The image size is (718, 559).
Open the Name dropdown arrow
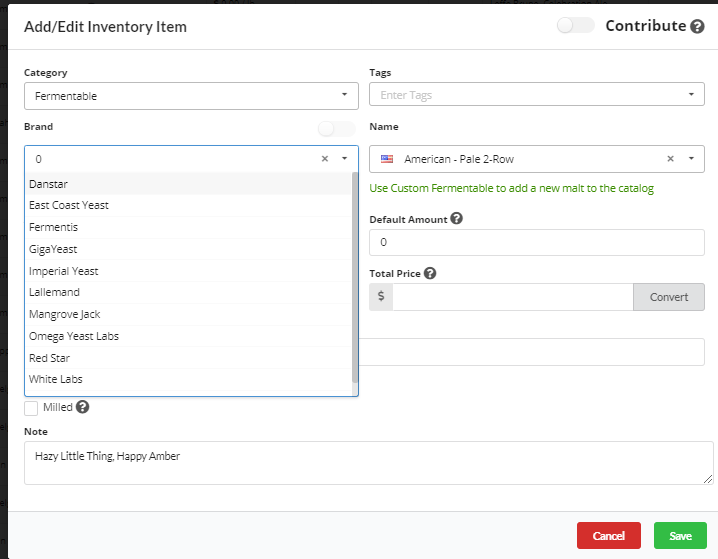(x=691, y=158)
